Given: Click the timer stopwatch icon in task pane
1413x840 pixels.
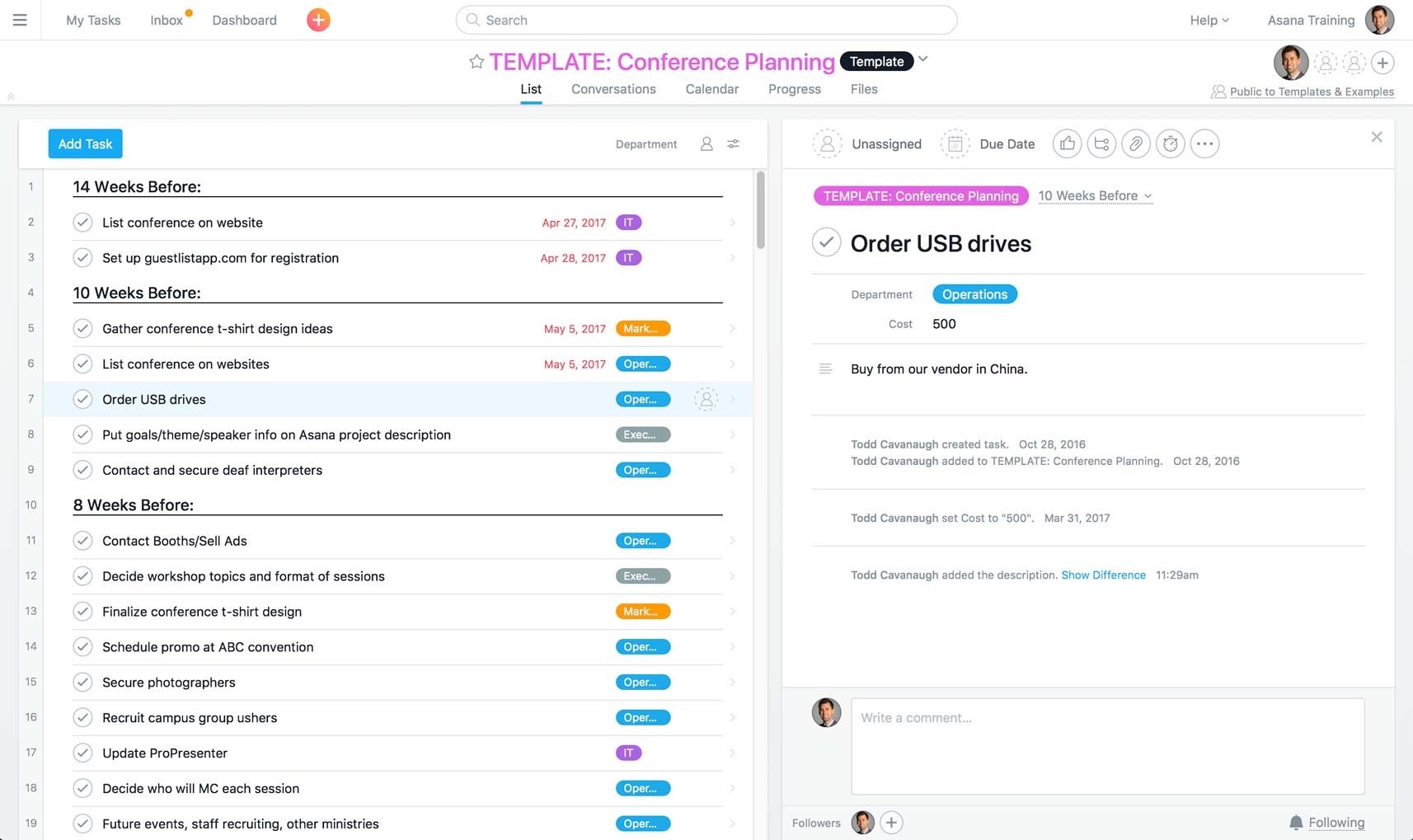Looking at the screenshot, I should tap(1170, 143).
